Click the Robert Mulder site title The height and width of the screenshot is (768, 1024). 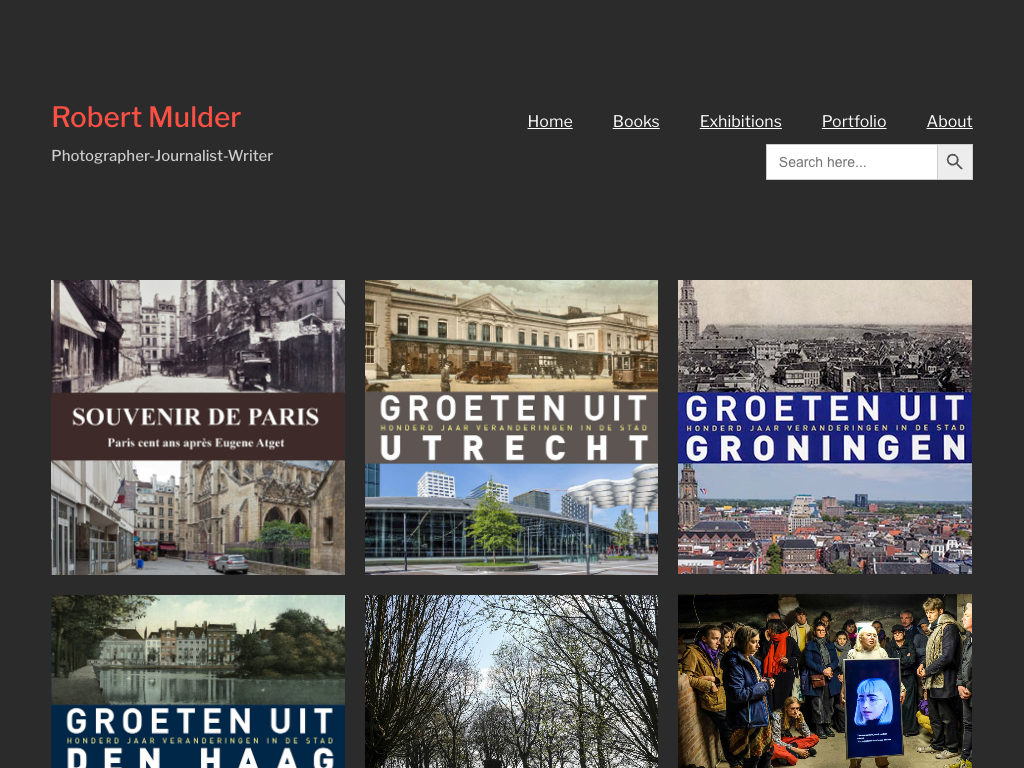click(146, 118)
